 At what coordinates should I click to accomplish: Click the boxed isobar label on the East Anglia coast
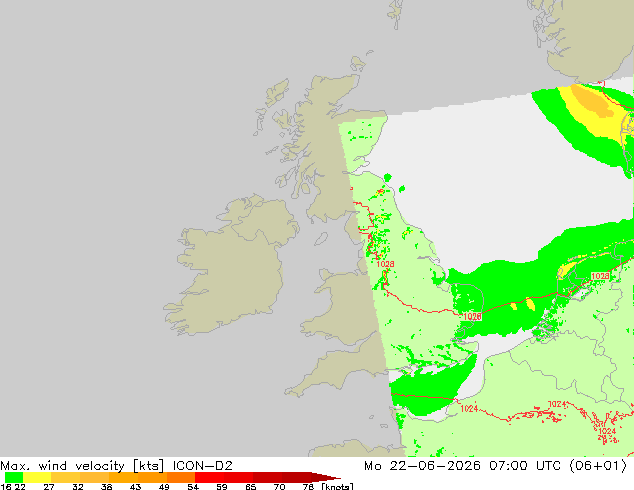472,317
